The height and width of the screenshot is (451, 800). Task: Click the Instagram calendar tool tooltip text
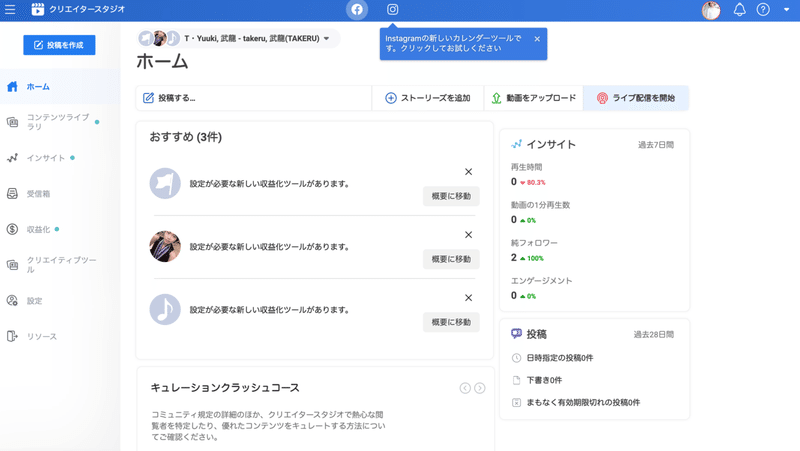click(x=453, y=43)
